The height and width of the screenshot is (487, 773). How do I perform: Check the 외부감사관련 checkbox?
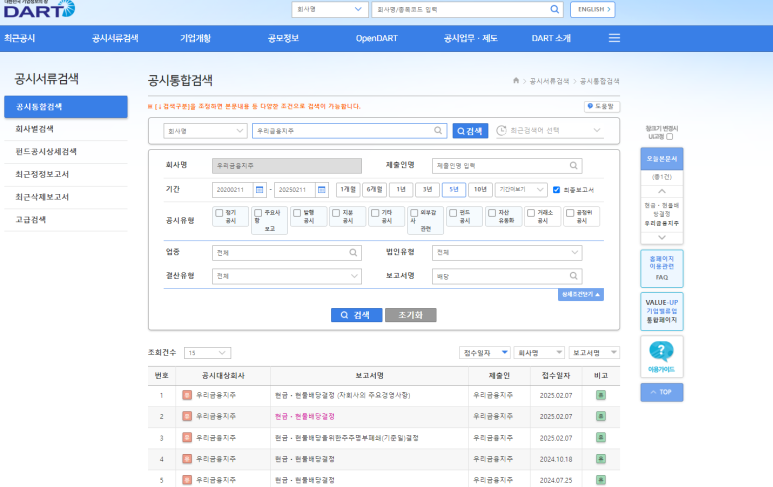coord(414,213)
